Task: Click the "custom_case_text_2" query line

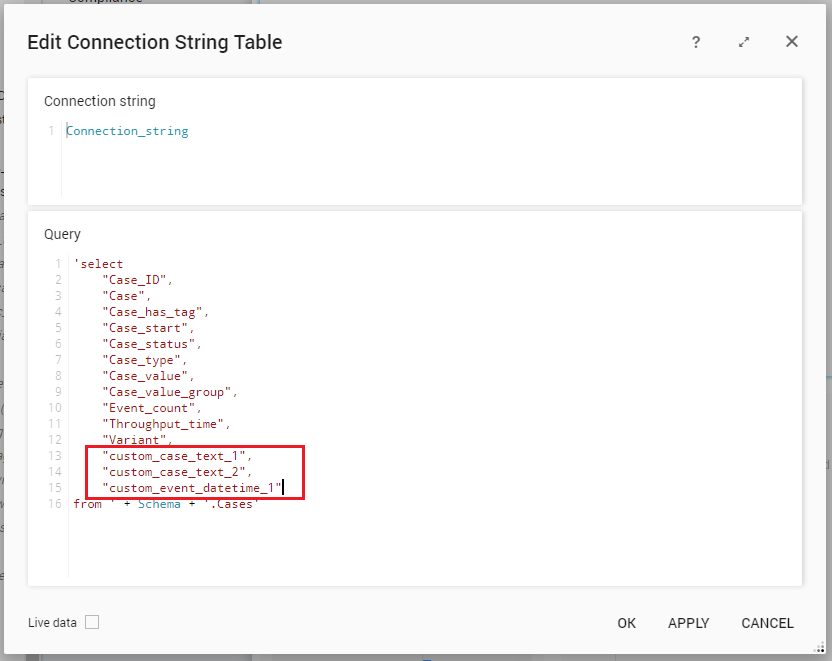Action: pyautogui.click(x=177, y=472)
